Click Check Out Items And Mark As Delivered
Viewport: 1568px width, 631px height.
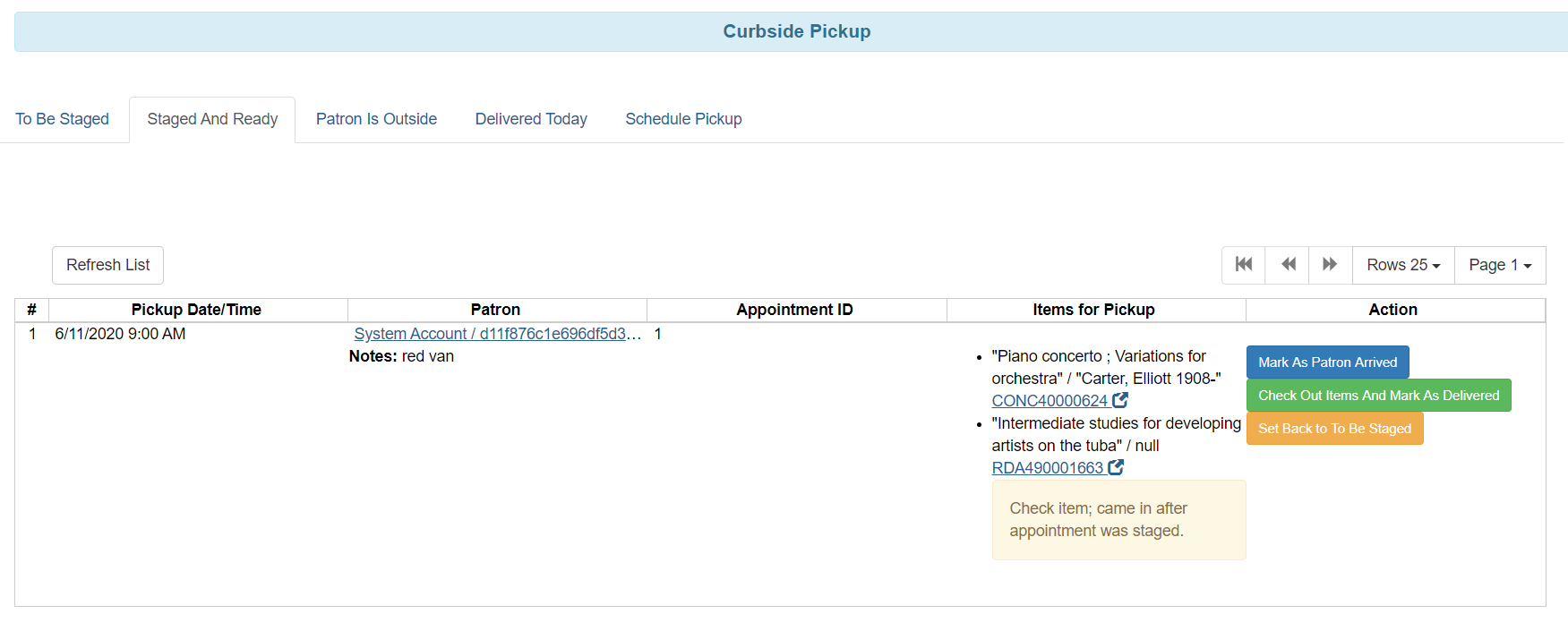tap(1378, 395)
